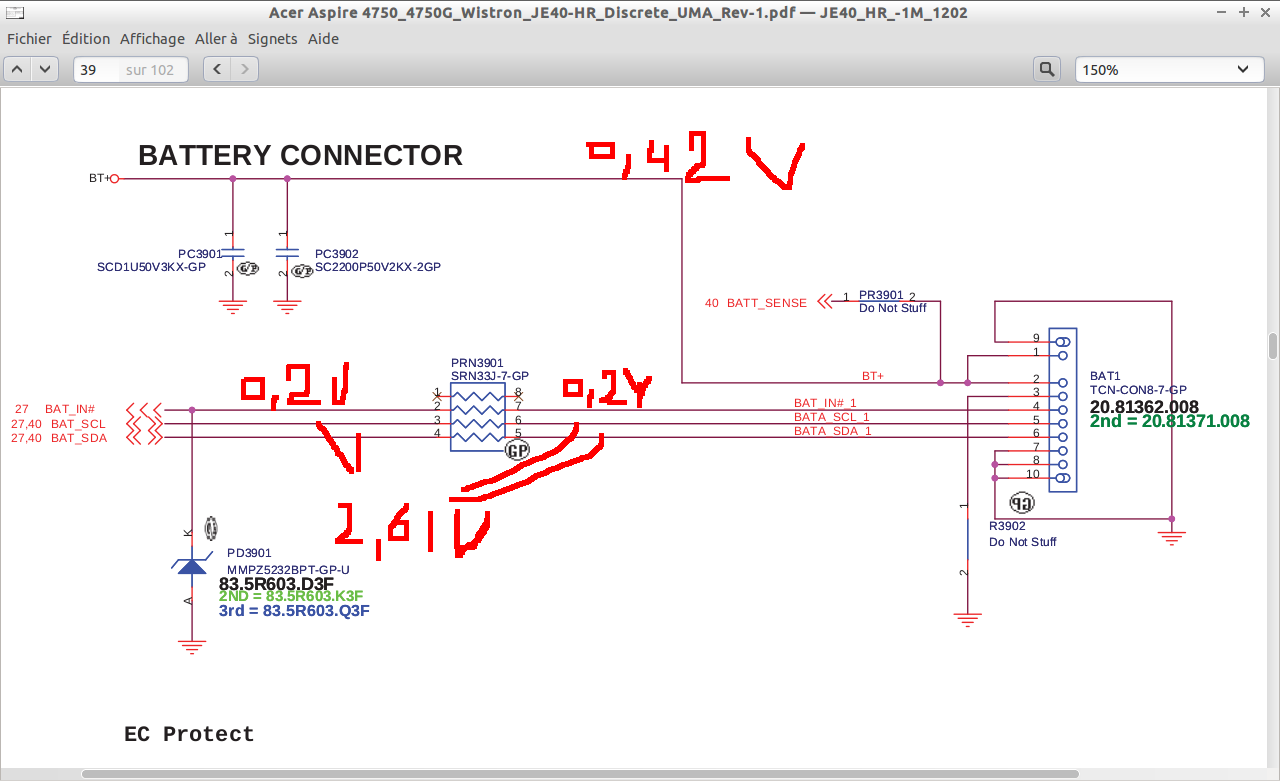Click the blue 3rd = 83.5R603.Q3F text

(x=294, y=610)
